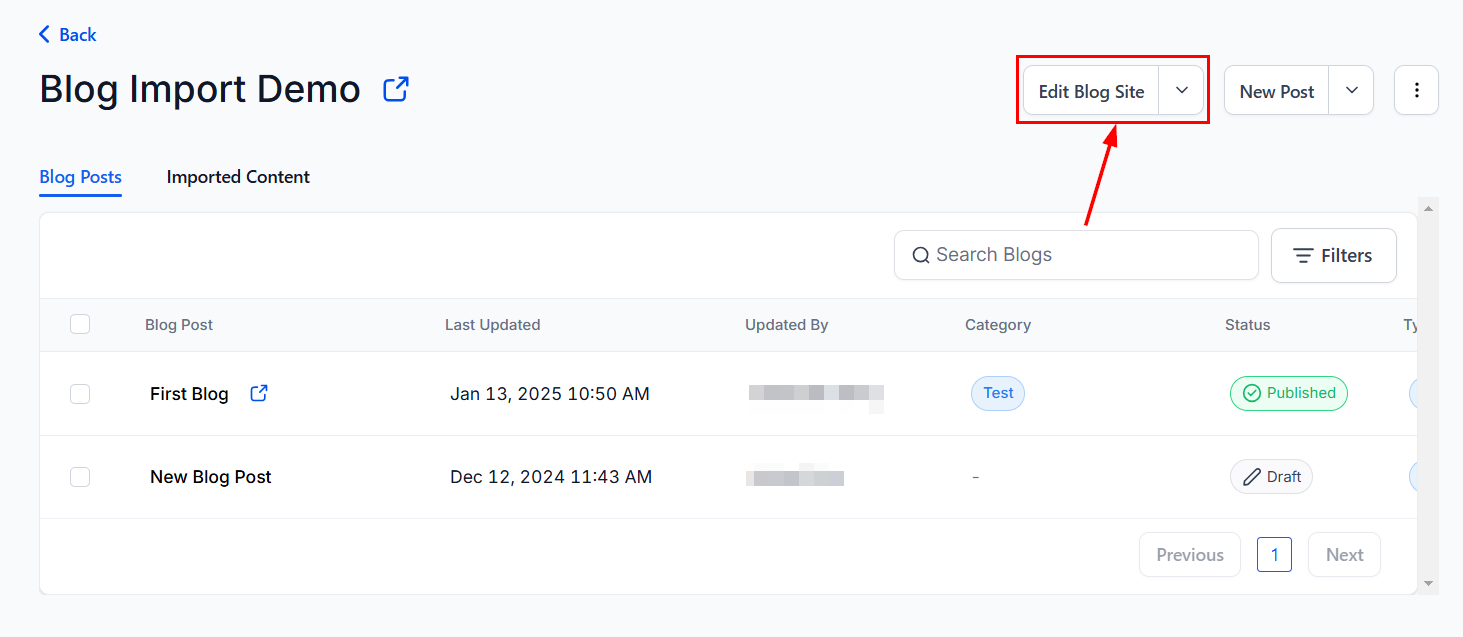1463x637 pixels.
Task: Check the New Blog Post row checkbox
Action: 80,477
